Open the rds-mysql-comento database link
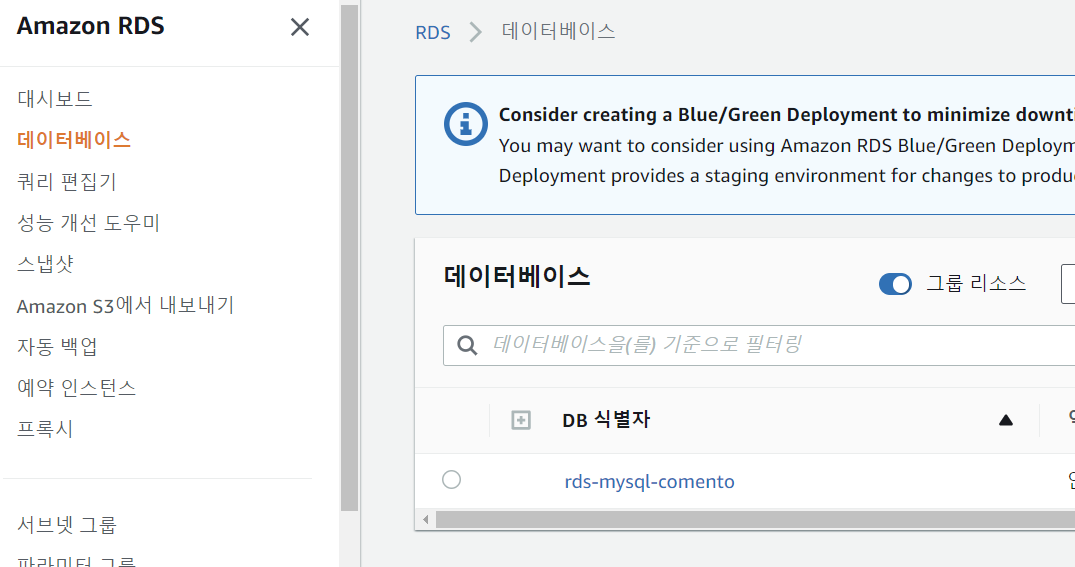 click(649, 481)
